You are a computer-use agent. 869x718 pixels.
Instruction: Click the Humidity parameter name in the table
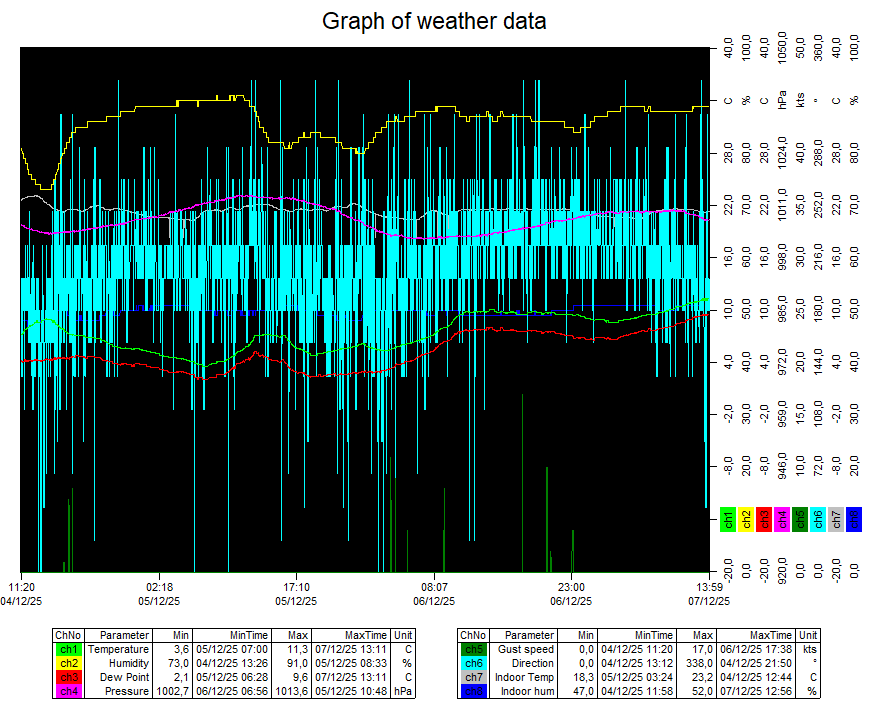tap(126, 663)
